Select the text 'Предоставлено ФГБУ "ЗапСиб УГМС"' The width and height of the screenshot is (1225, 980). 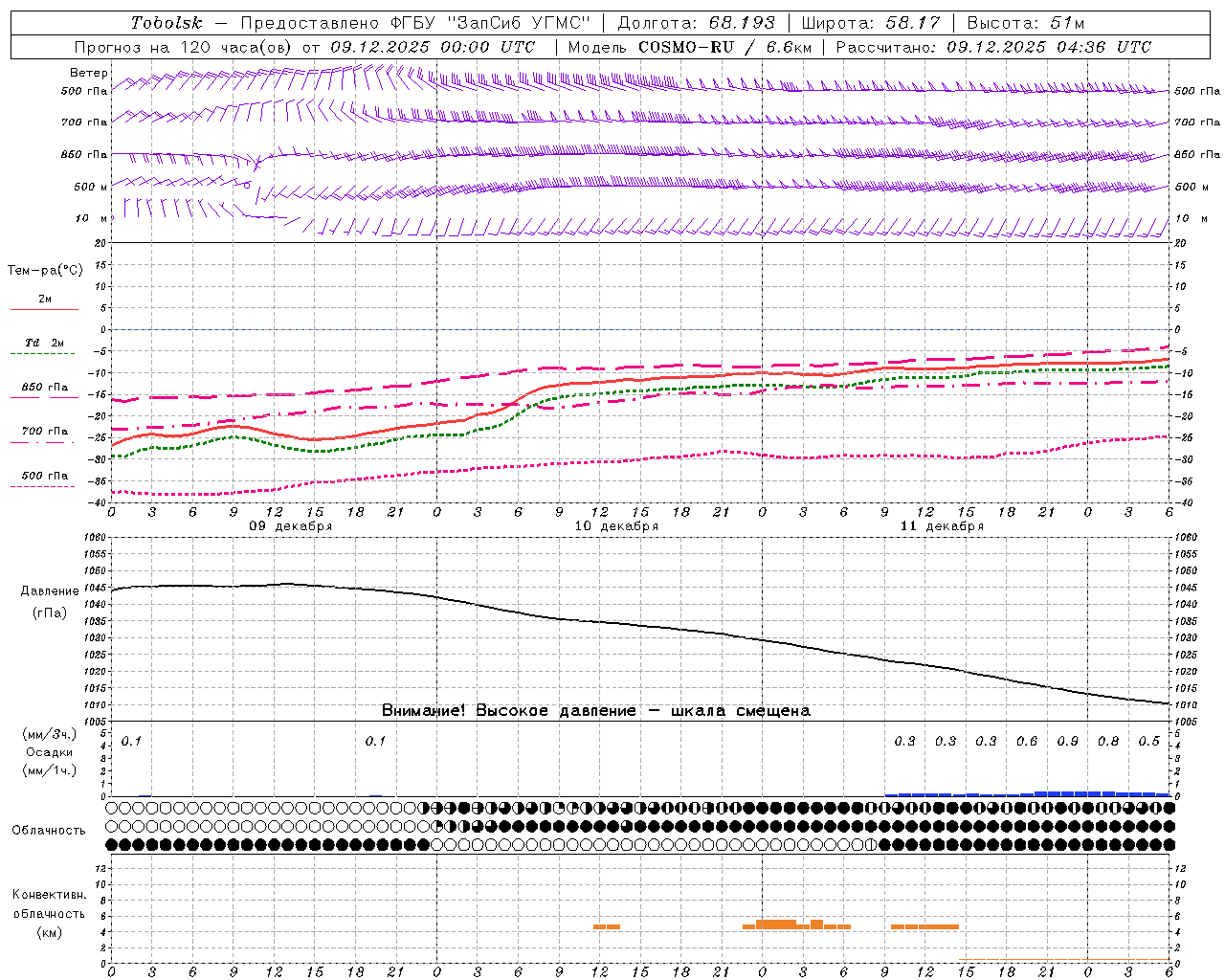pos(415,23)
